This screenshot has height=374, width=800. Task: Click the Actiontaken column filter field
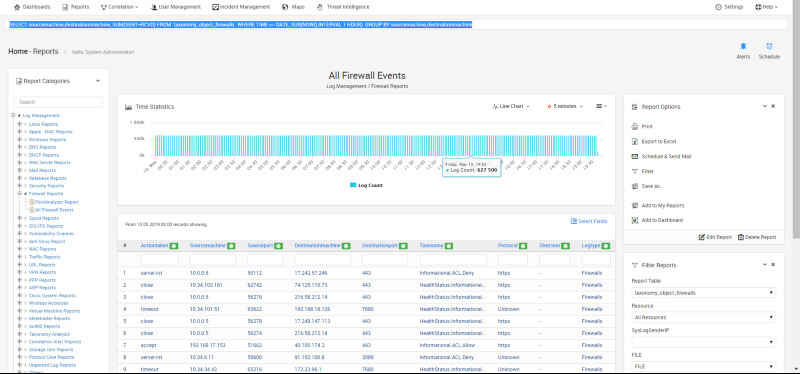tap(159, 260)
